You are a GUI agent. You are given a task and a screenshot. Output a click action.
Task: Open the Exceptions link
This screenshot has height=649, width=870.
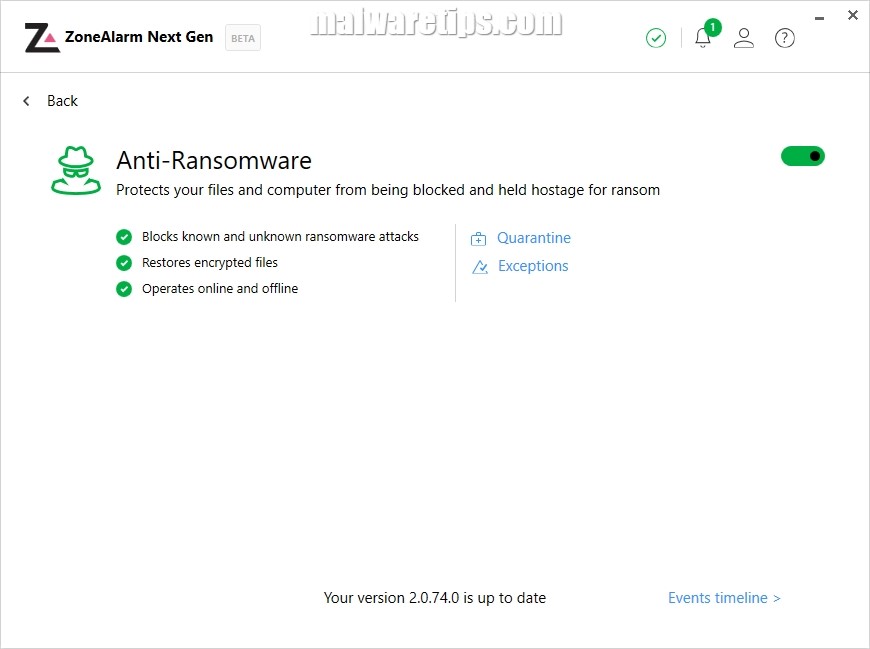pos(533,266)
